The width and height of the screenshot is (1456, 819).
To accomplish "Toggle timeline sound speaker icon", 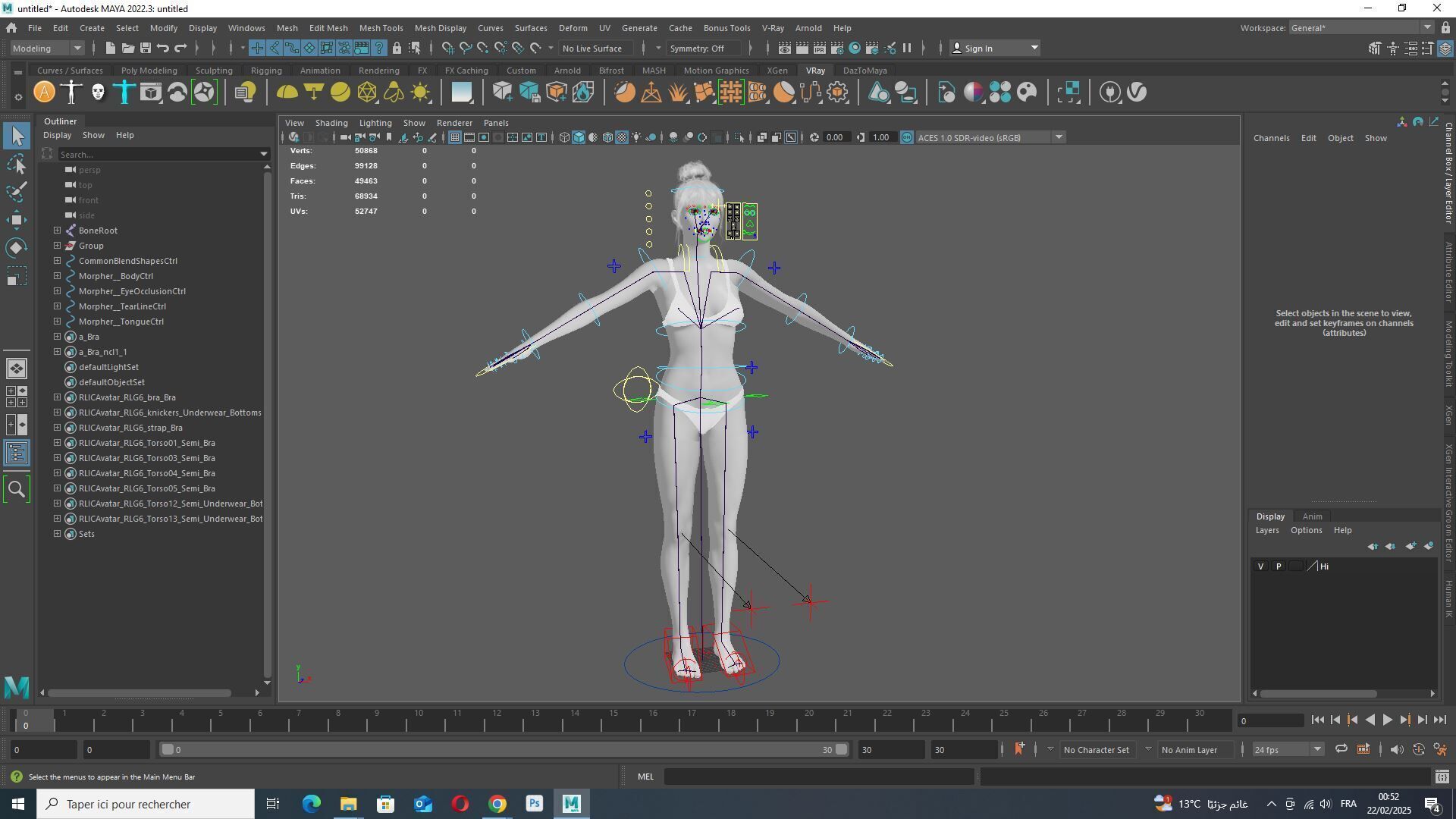I will click(x=1397, y=750).
